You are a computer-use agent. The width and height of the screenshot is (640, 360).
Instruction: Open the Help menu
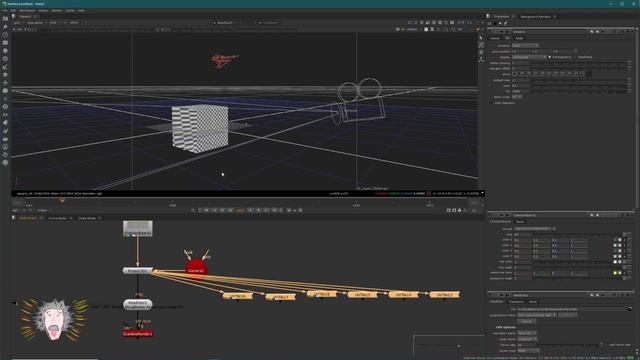tap(81, 11)
